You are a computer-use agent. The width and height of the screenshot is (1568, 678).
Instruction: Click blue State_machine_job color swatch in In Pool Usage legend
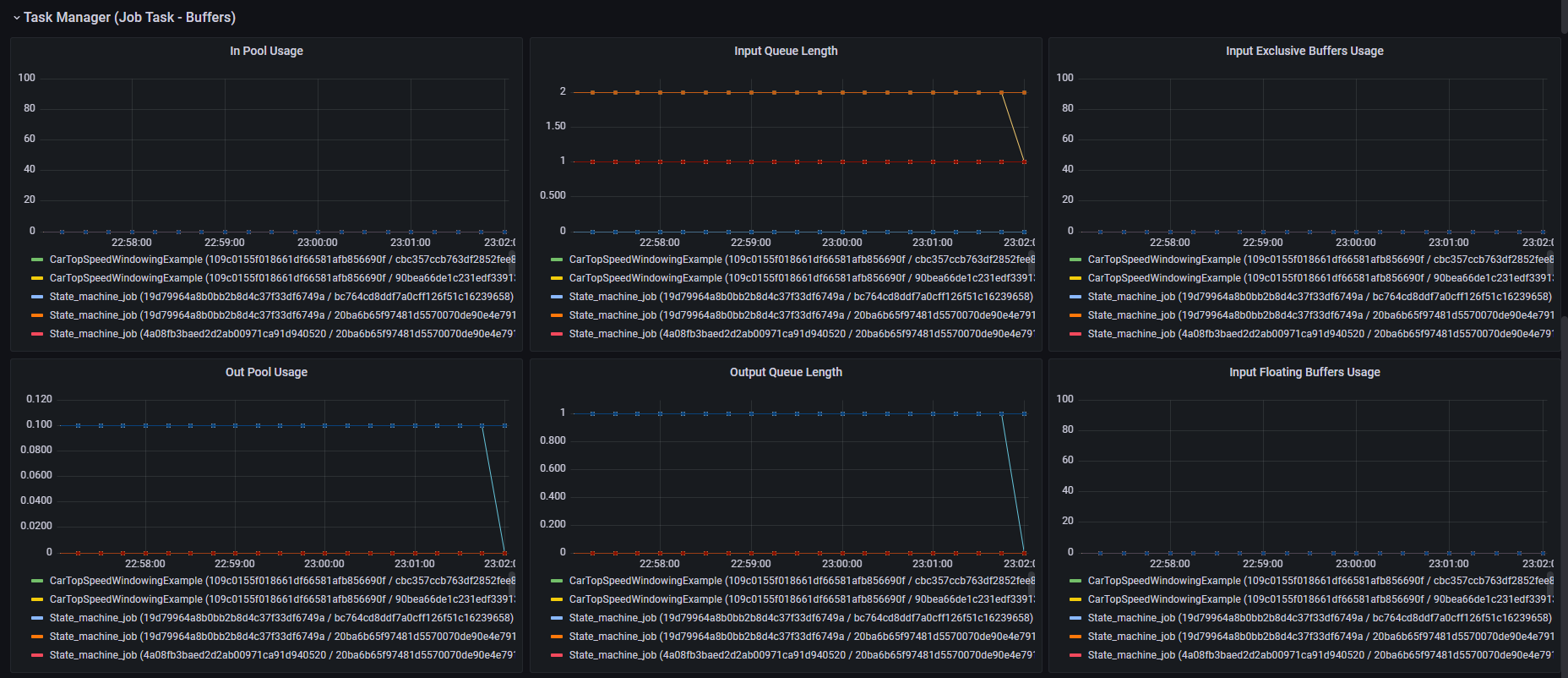[x=37, y=297]
